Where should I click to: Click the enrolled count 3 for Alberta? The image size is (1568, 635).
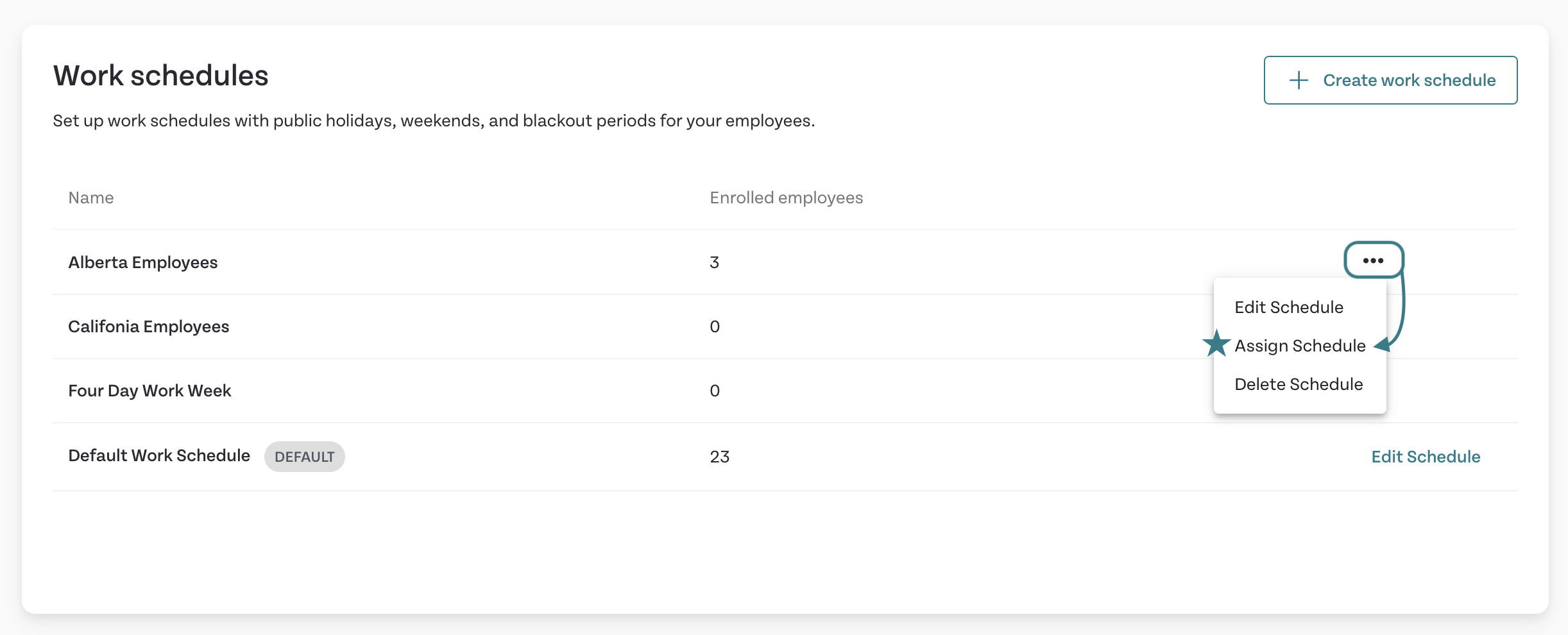715,262
